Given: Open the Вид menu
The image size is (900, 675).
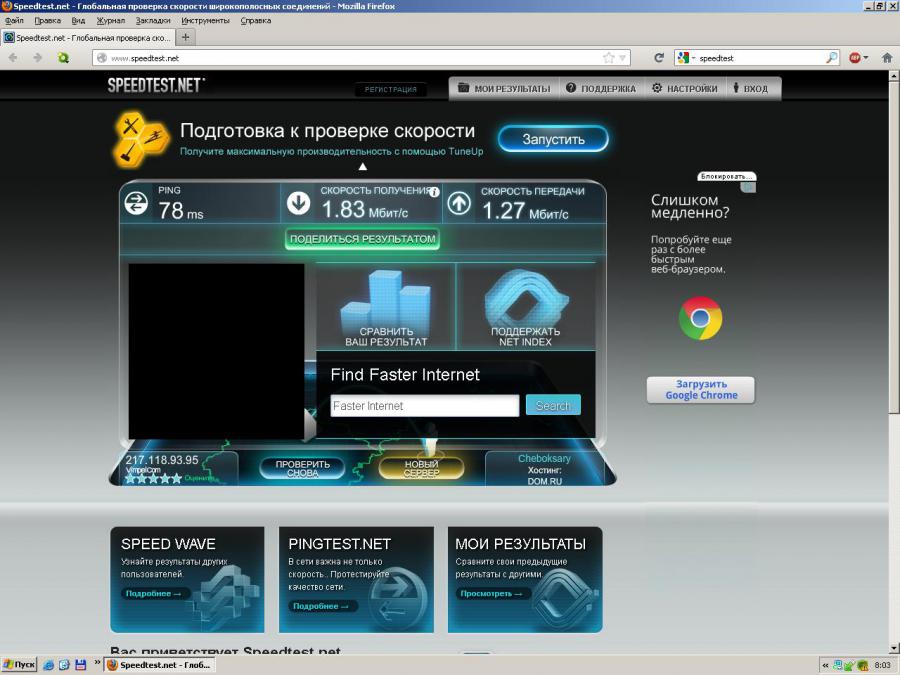Looking at the screenshot, I should coord(78,21).
